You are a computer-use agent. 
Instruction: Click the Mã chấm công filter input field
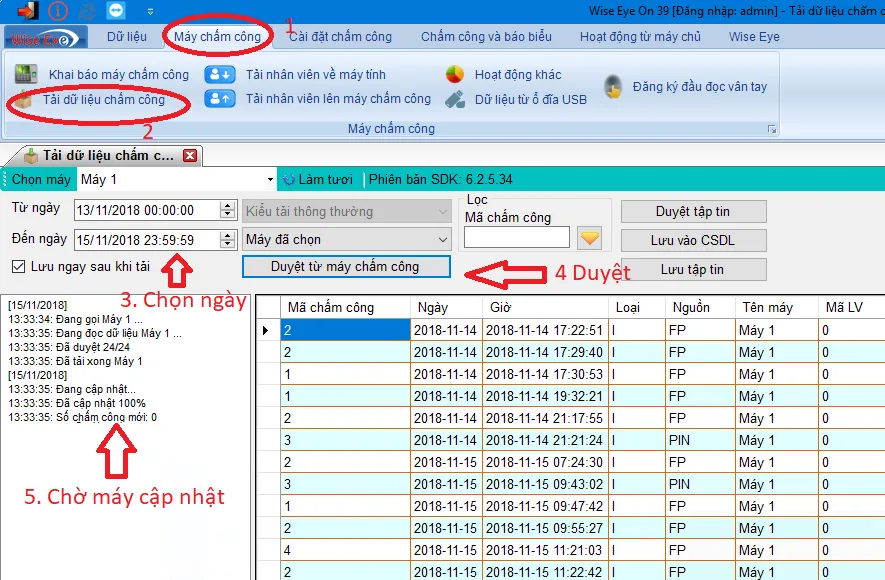(516, 236)
